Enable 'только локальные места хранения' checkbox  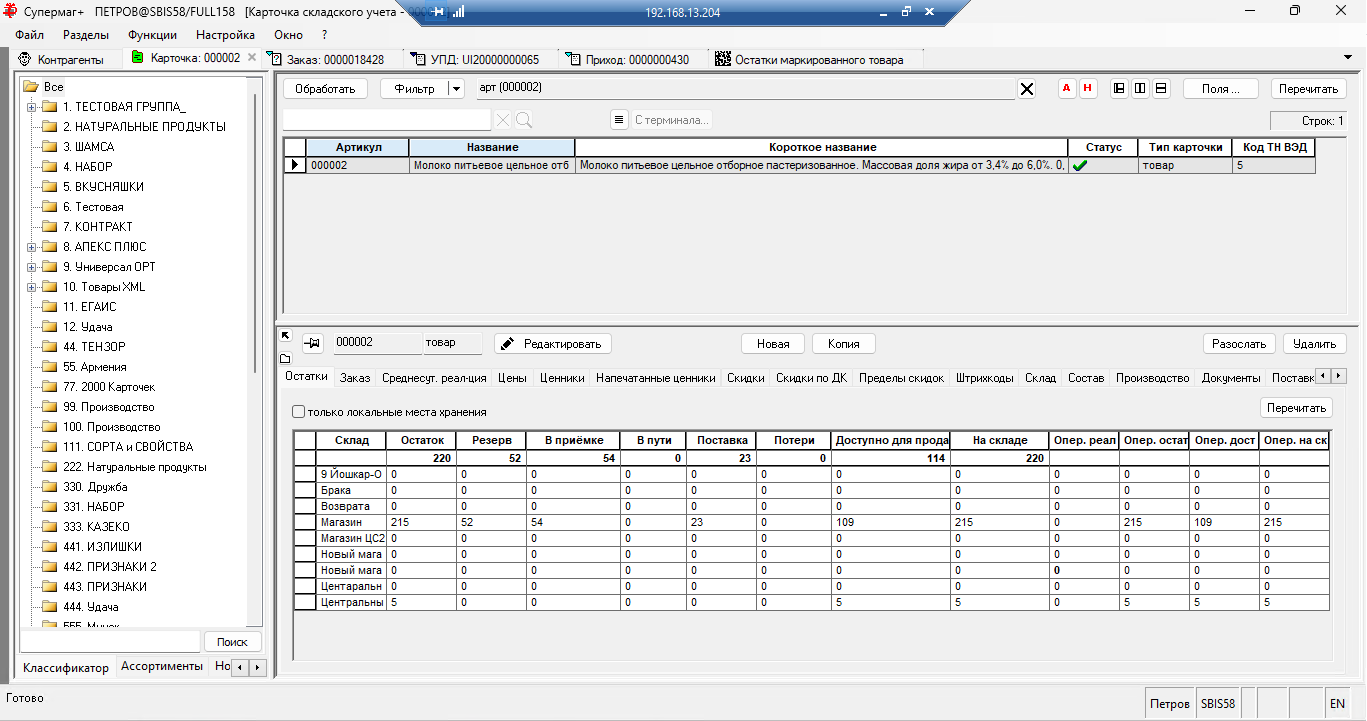(299, 412)
